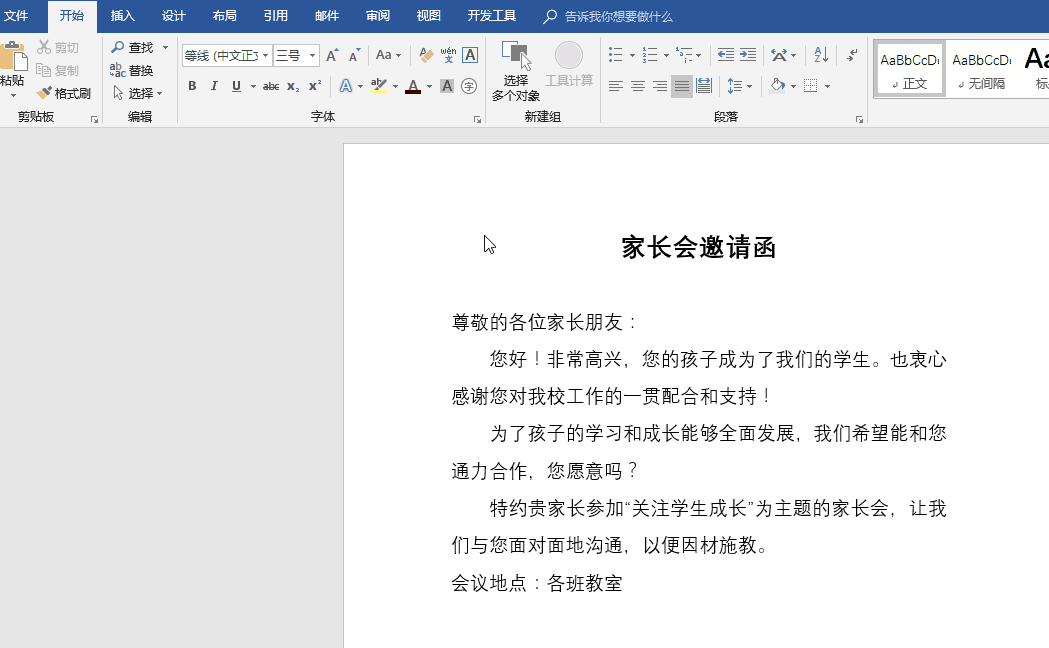Apply strikethrough to text
Viewport: 1049px width, 648px height.
272,86
